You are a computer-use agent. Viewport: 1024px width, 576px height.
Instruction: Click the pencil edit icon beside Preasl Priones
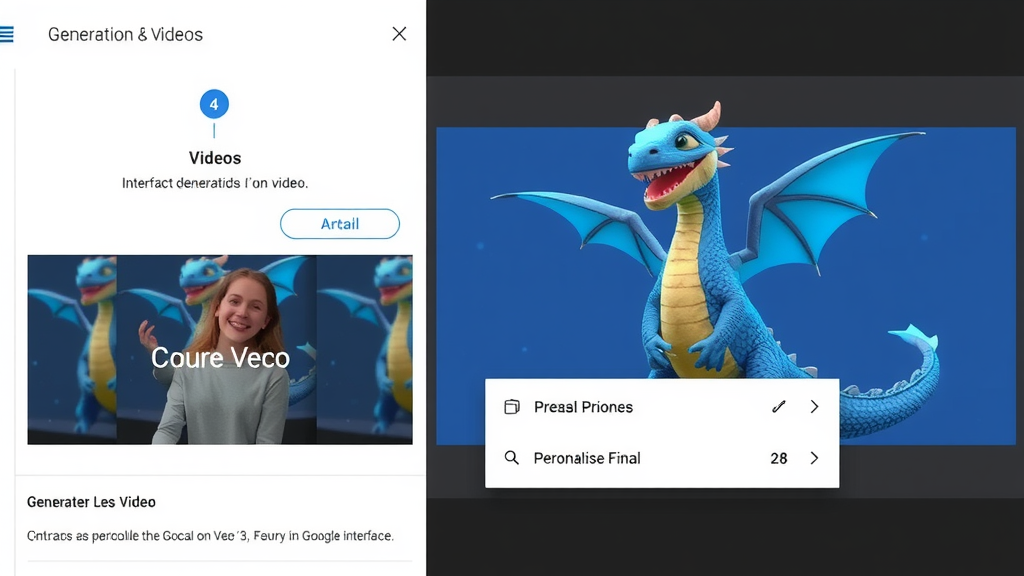[779, 407]
